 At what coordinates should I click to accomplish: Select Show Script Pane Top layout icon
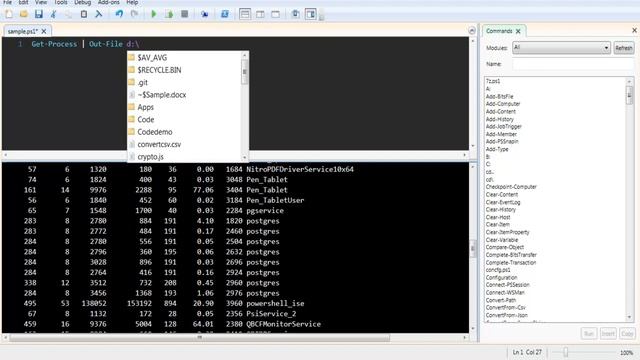[x=245, y=14]
